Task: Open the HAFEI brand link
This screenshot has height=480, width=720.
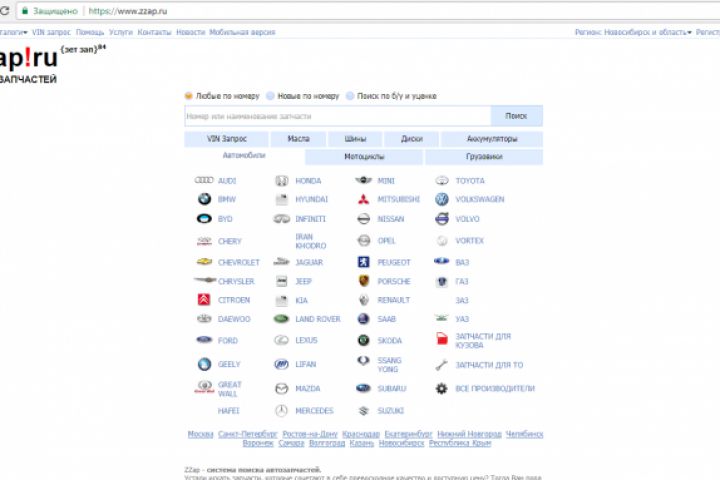Action: coord(229,411)
